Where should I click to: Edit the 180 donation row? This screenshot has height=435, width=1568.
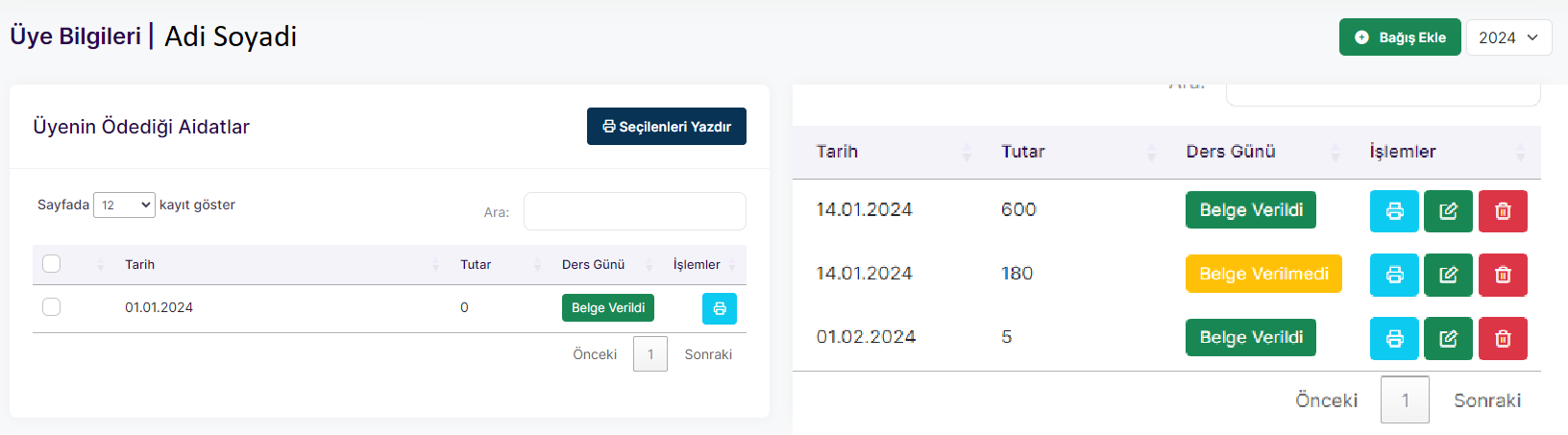click(1448, 275)
